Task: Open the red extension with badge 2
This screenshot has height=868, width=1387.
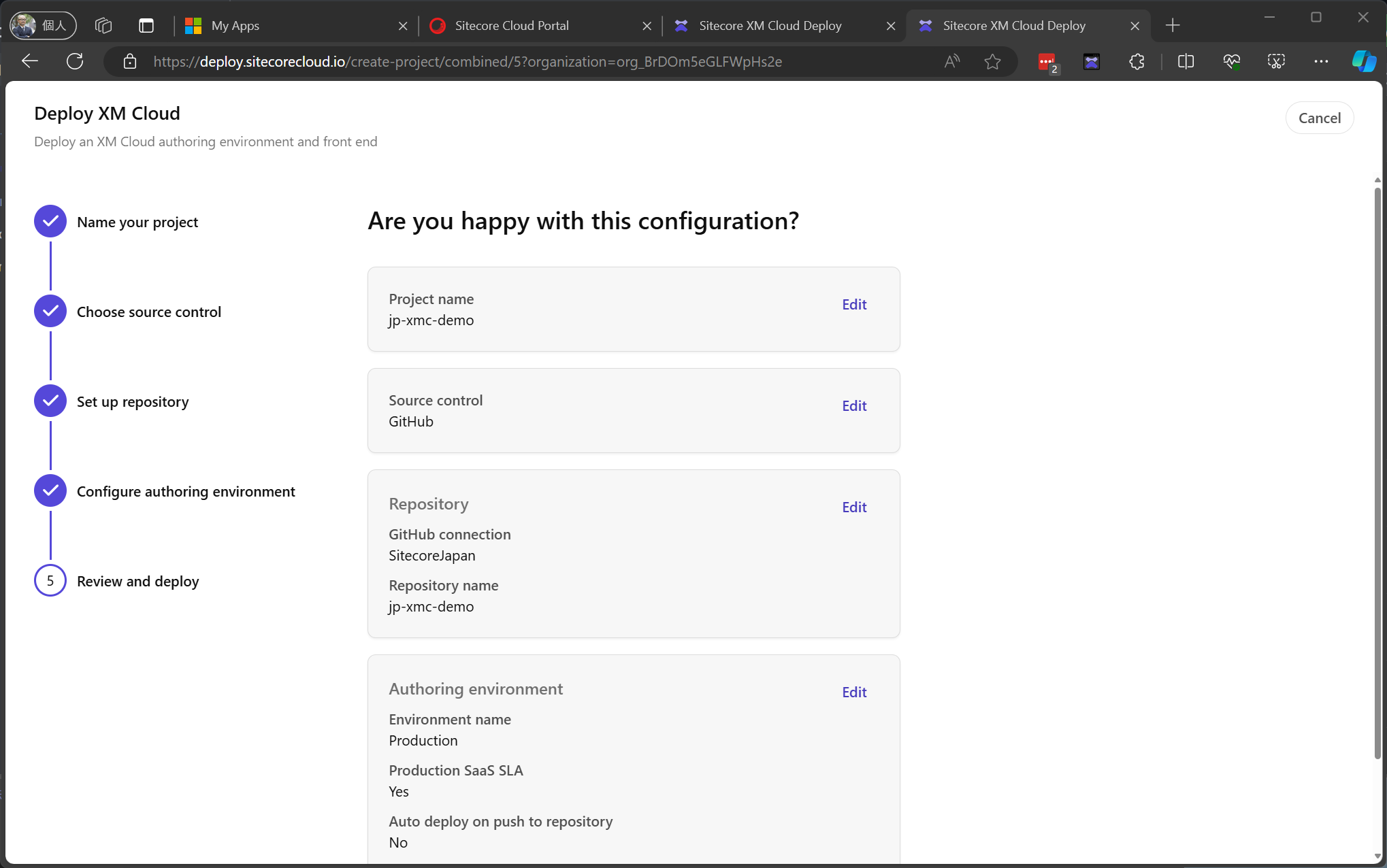Action: [1047, 62]
